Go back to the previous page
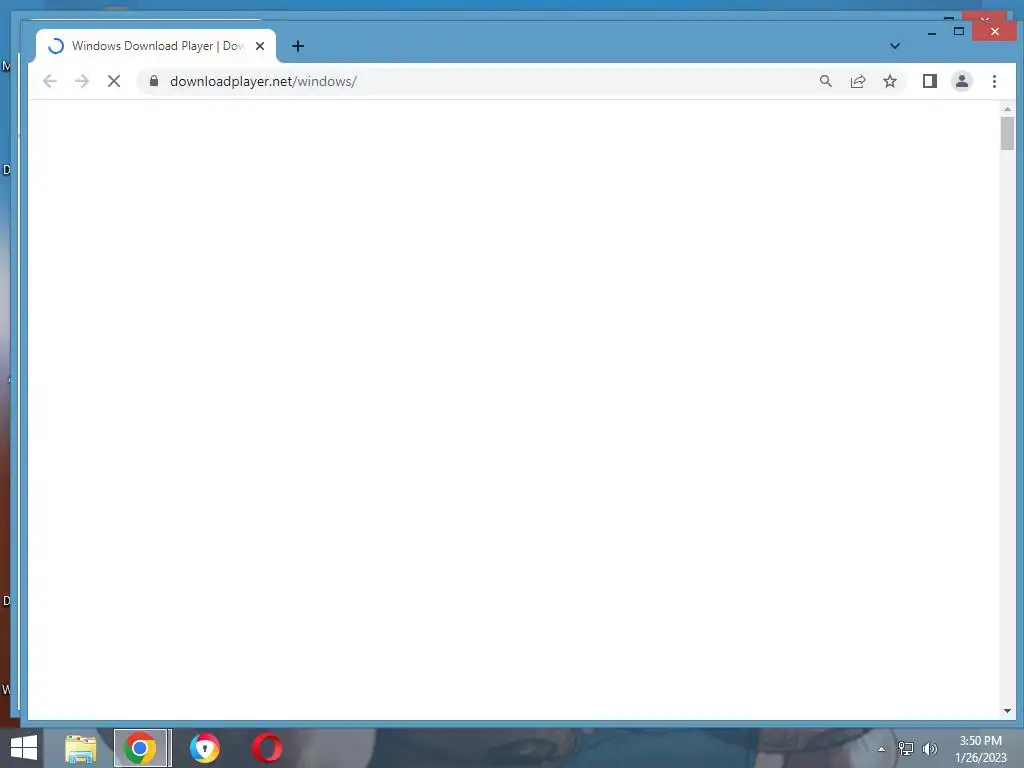Image resolution: width=1024 pixels, height=768 pixels. point(50,81)
